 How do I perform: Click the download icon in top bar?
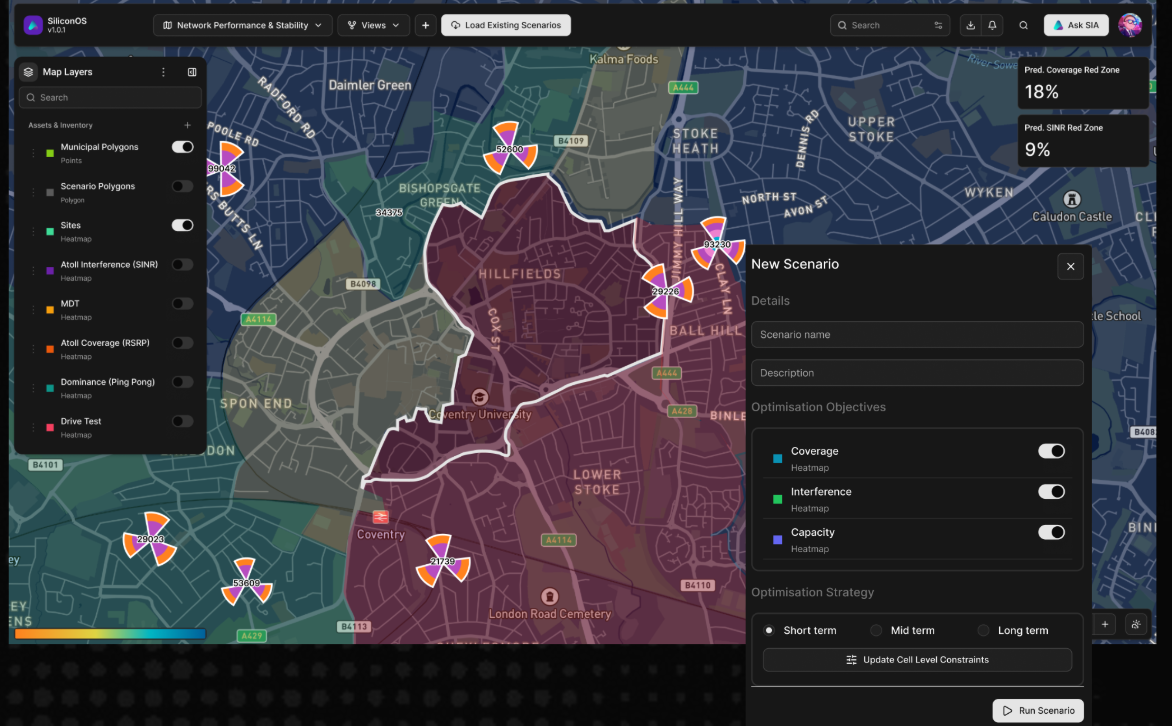(970, 25)
